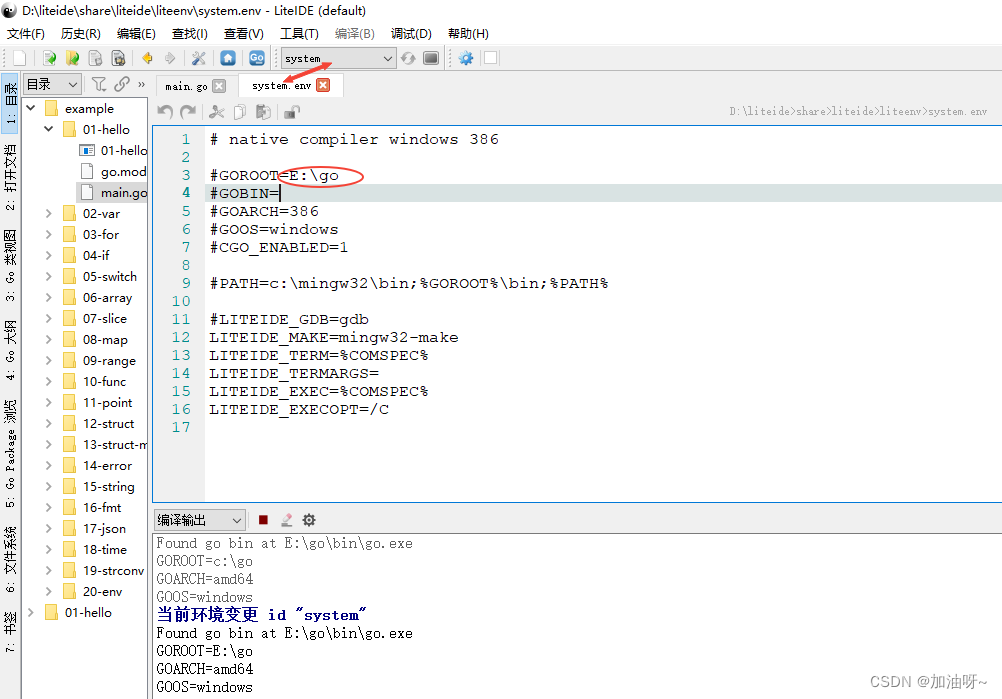Switch to the main.go editor tab
Viewport: 1002px width, 699px height.
pyautogui.click(x=186, y=85)
